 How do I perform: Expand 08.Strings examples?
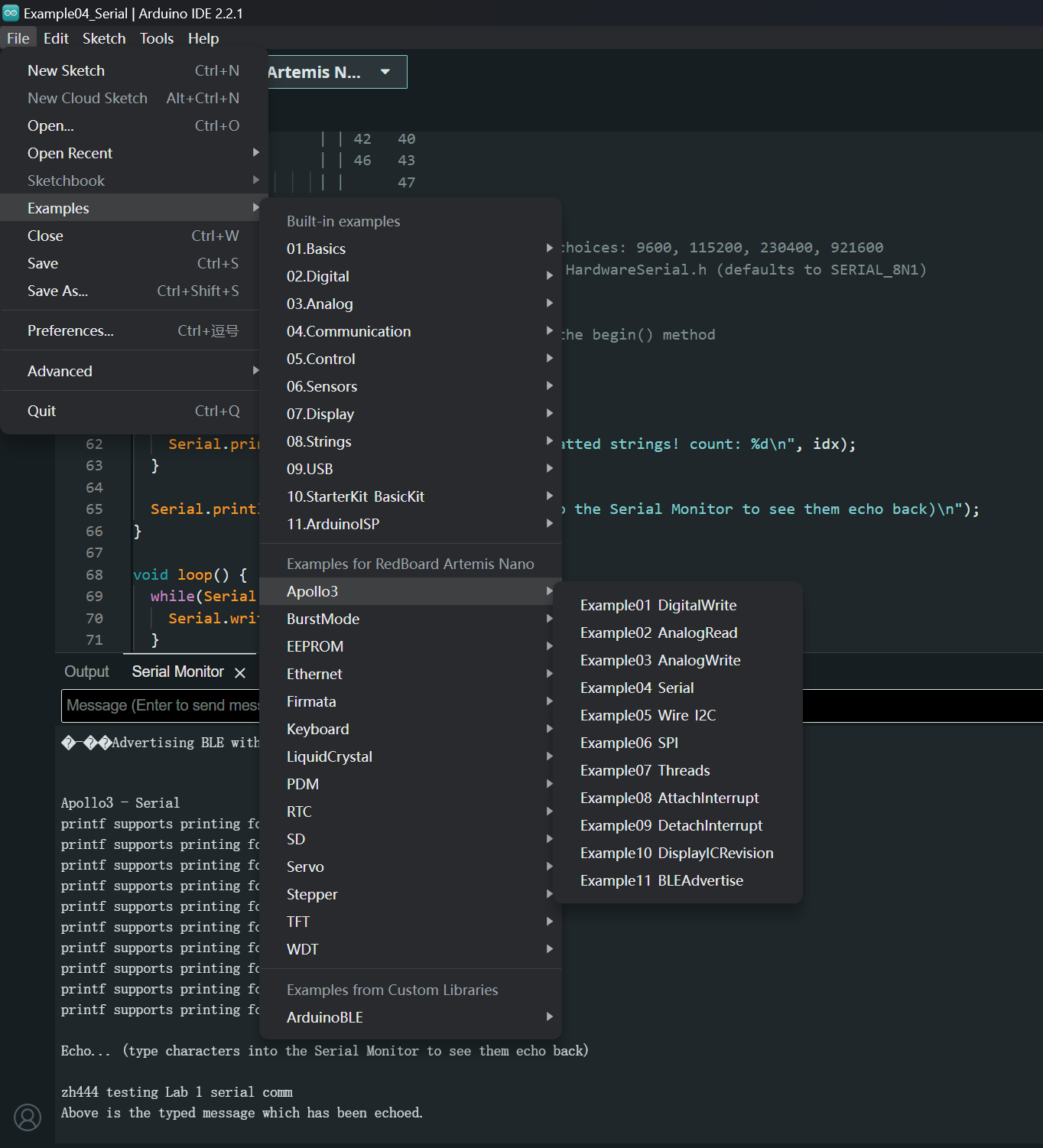pyautogui.click(x=411, y=441)
